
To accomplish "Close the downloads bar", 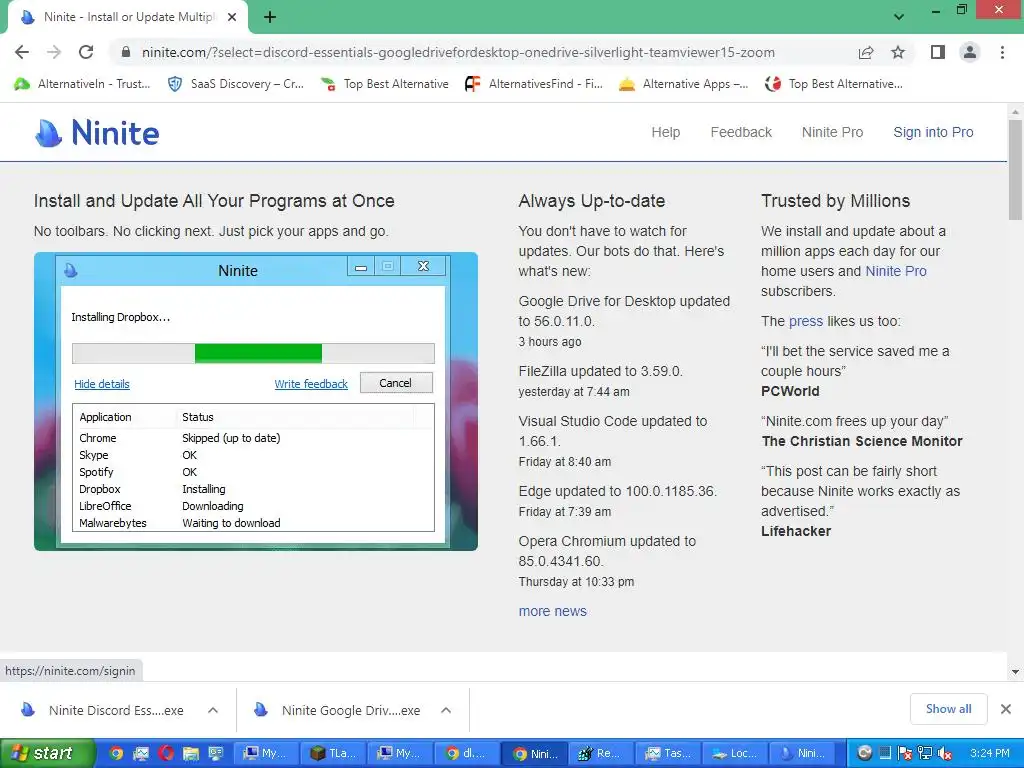I will pyautogui.click(x=1006, y=709).
